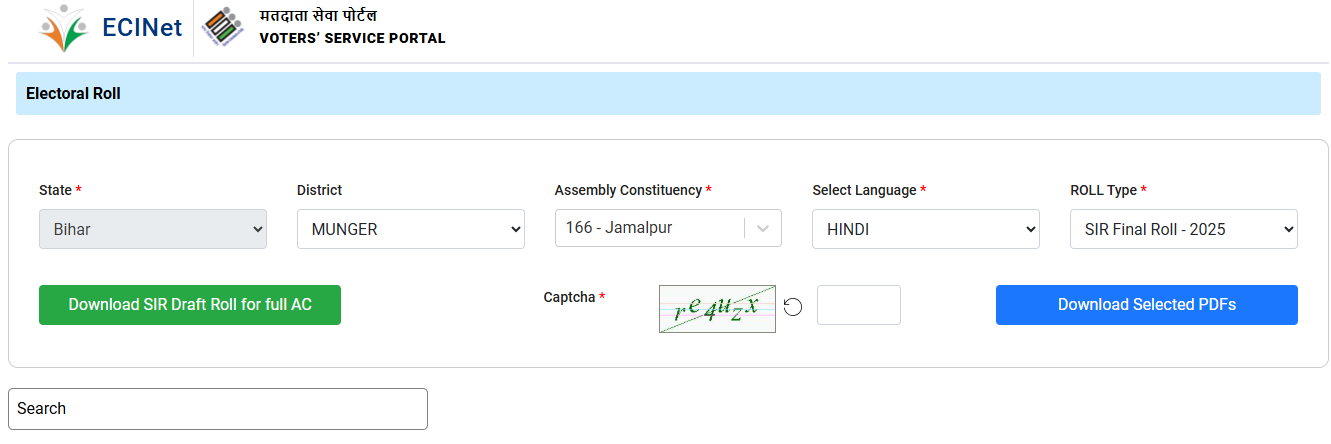
Task: Click into the Search field
Action: (218, 409)
